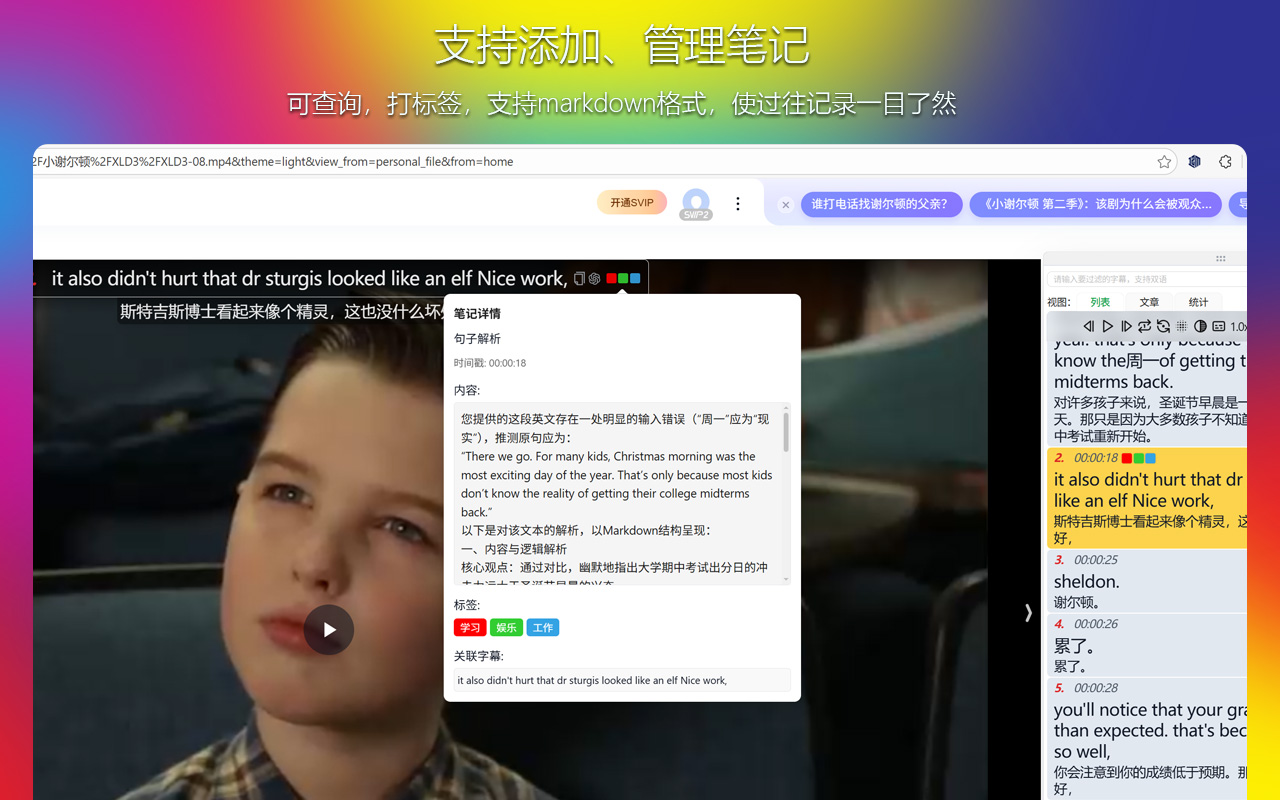Viewport: 1280px width, 800px height.
Task: Click the 时间戳: 00:00:18 text in note
Action: [x=490, y=363]
